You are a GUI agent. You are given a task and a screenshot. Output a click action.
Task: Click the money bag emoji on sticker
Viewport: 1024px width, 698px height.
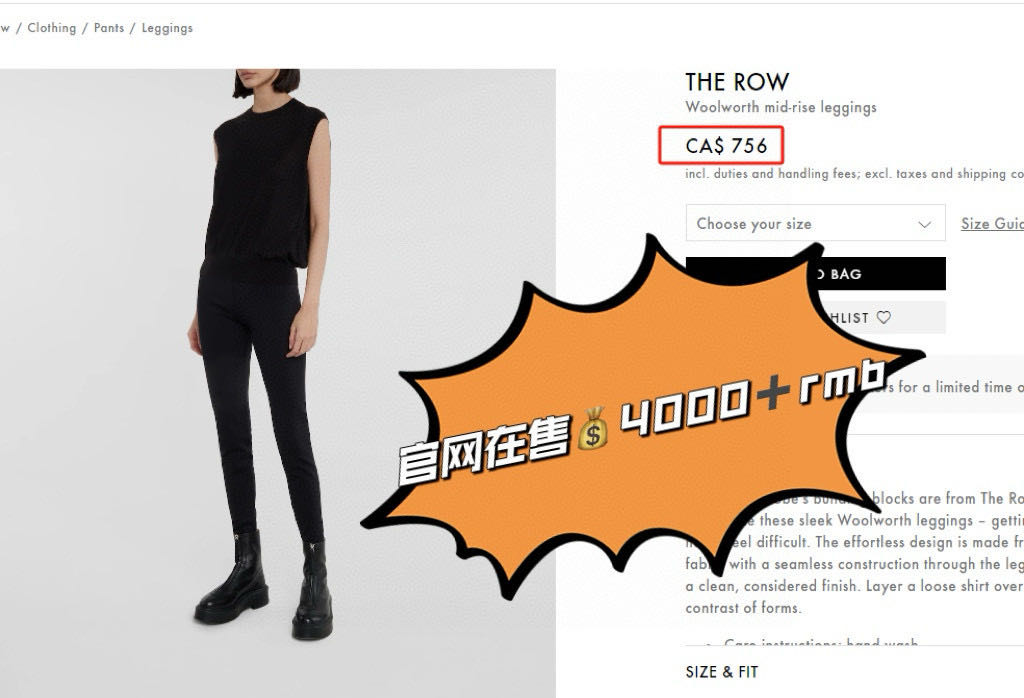(592, 428)
